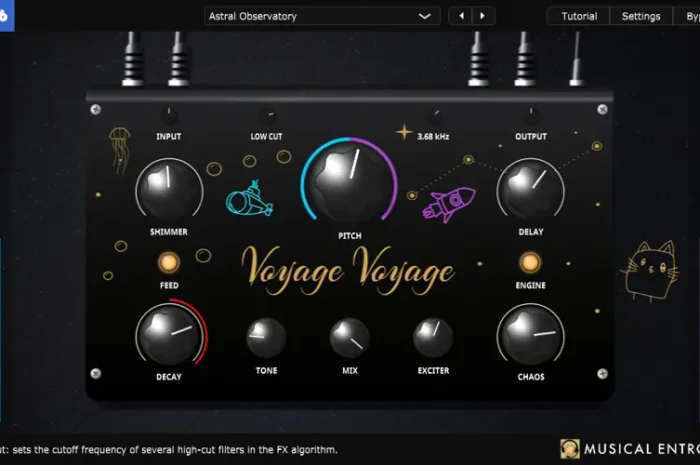Click the blue tab at top-left corner

pyautogui.click(x=7, y=16)
